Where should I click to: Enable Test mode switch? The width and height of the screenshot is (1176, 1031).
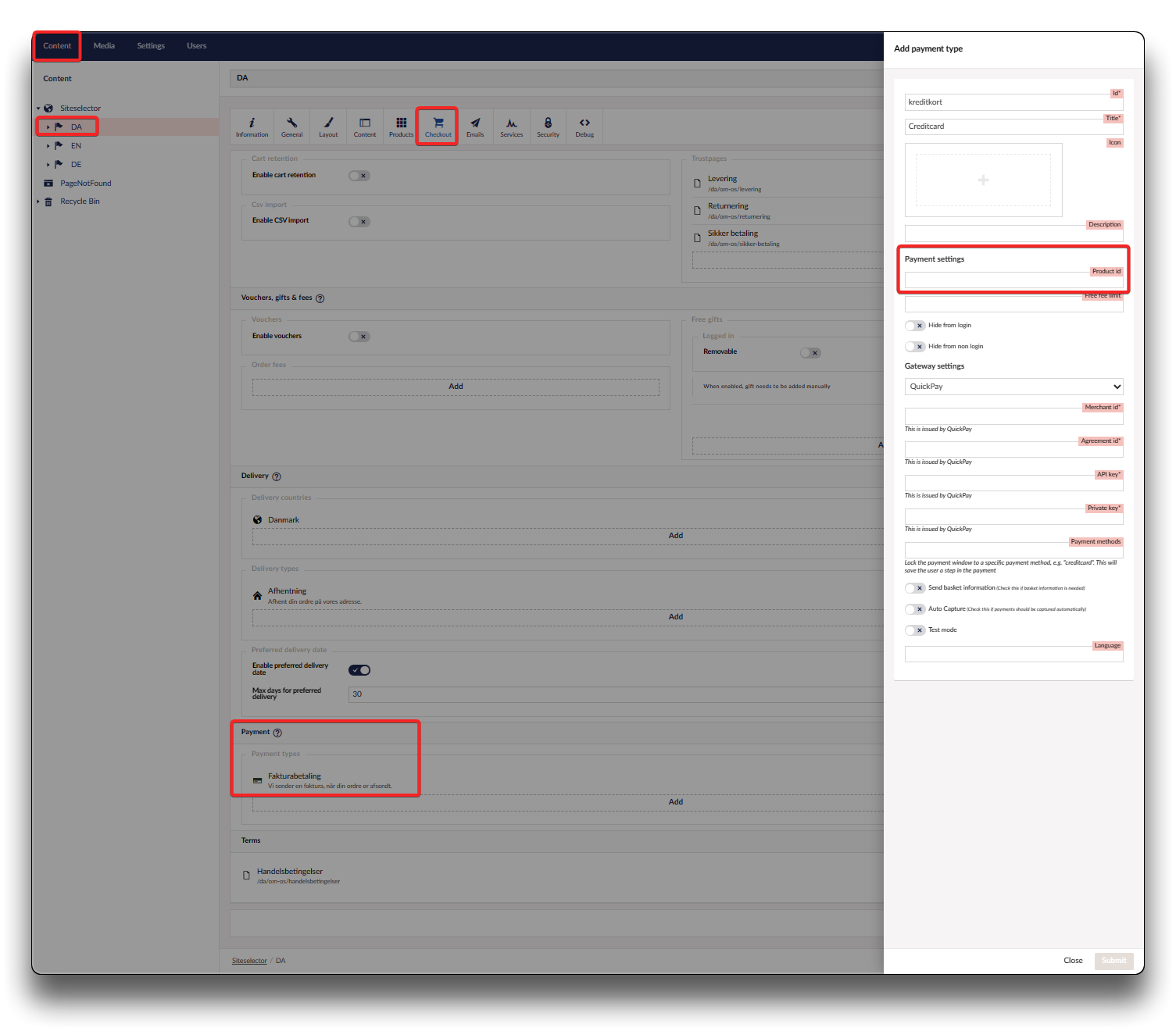click(915, 630)
